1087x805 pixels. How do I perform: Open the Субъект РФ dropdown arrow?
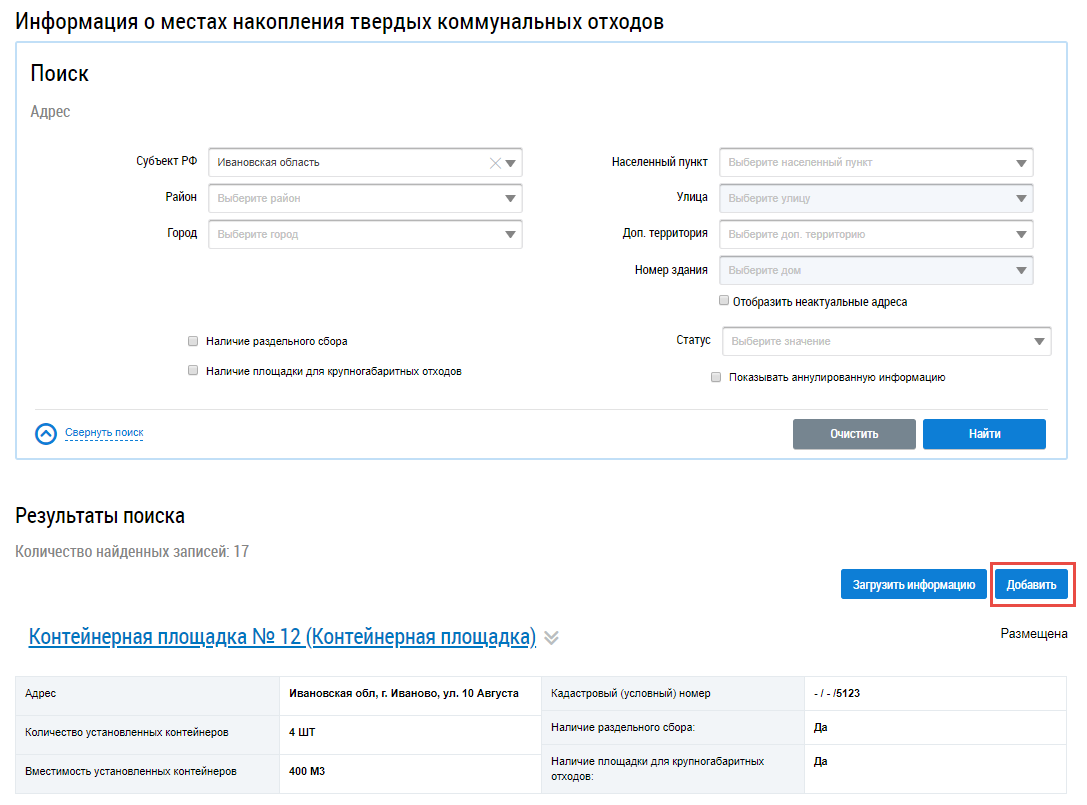[511, 163]
